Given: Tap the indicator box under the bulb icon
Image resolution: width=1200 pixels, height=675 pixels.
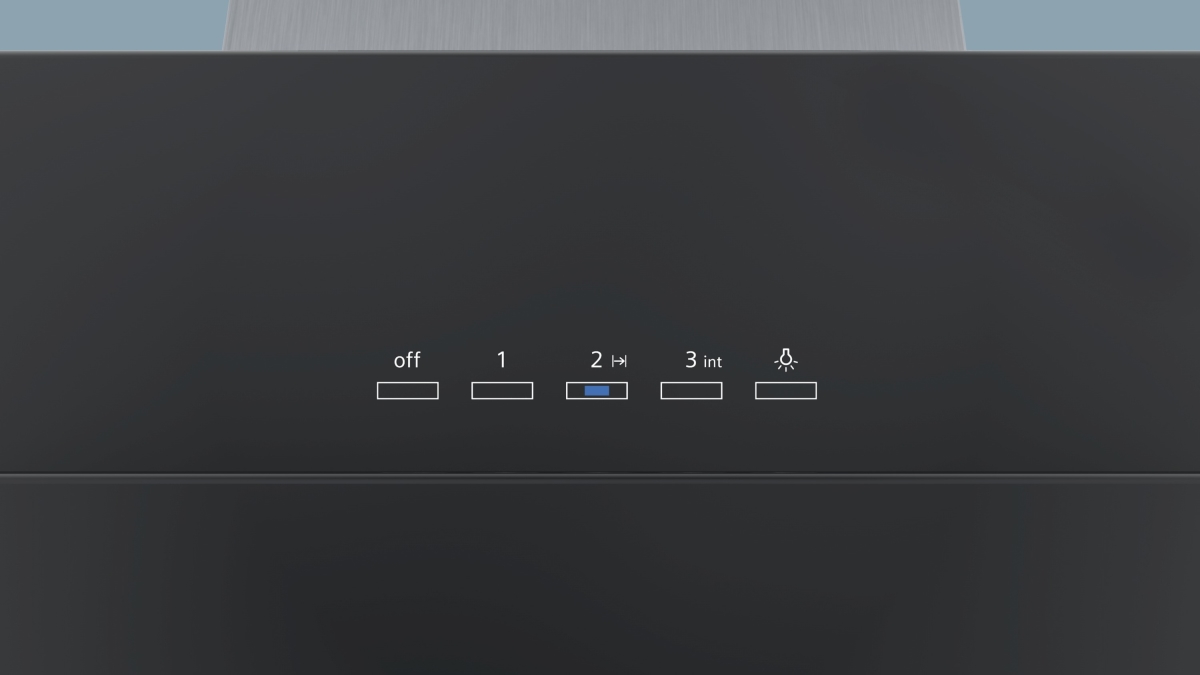Looking at the screenshot, I should [786, 391].
